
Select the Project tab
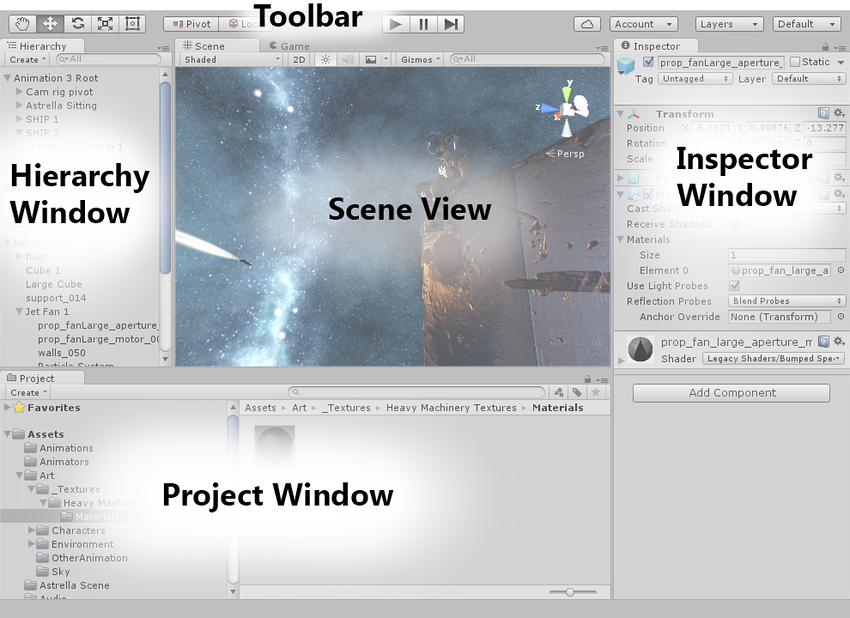pyautogui.click(x=34, y=378)
